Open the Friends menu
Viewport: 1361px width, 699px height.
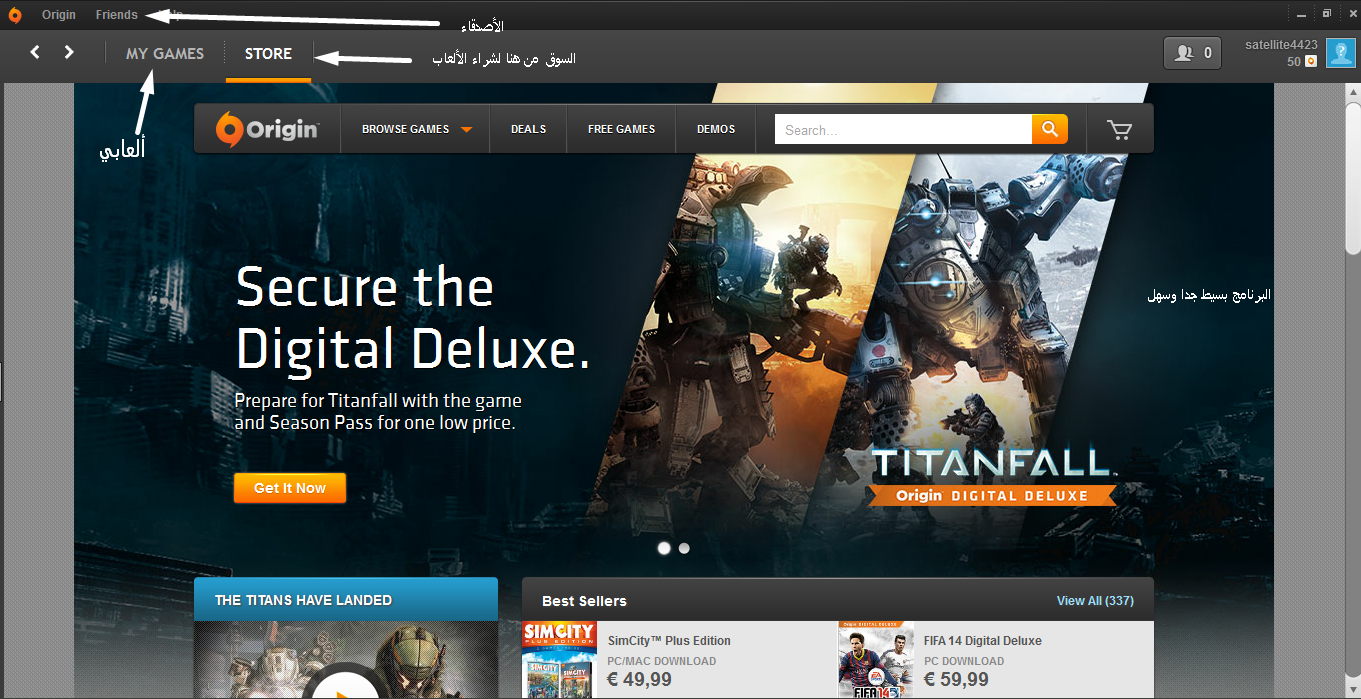click(117, 15)
